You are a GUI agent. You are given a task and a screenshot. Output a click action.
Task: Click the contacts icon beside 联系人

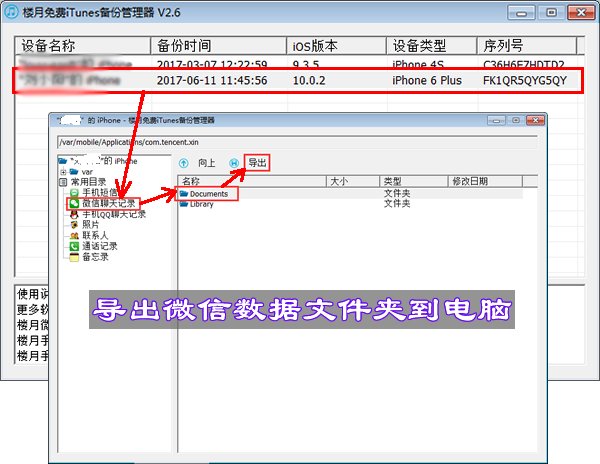[74, 236]
